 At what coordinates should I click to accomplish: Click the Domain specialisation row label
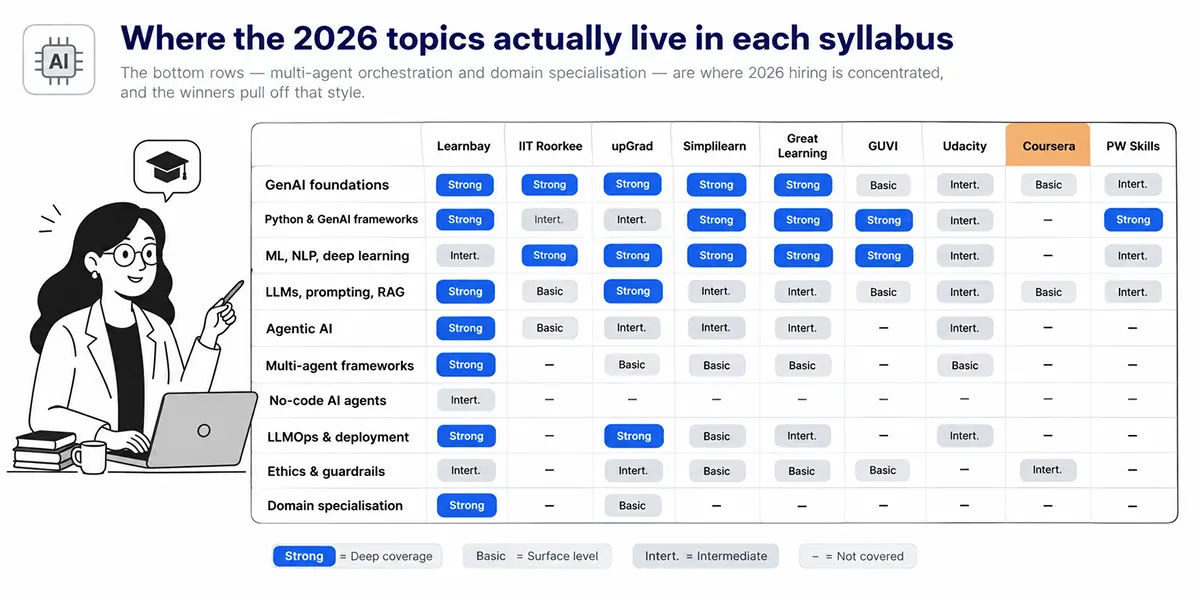[x=335, y=506]
